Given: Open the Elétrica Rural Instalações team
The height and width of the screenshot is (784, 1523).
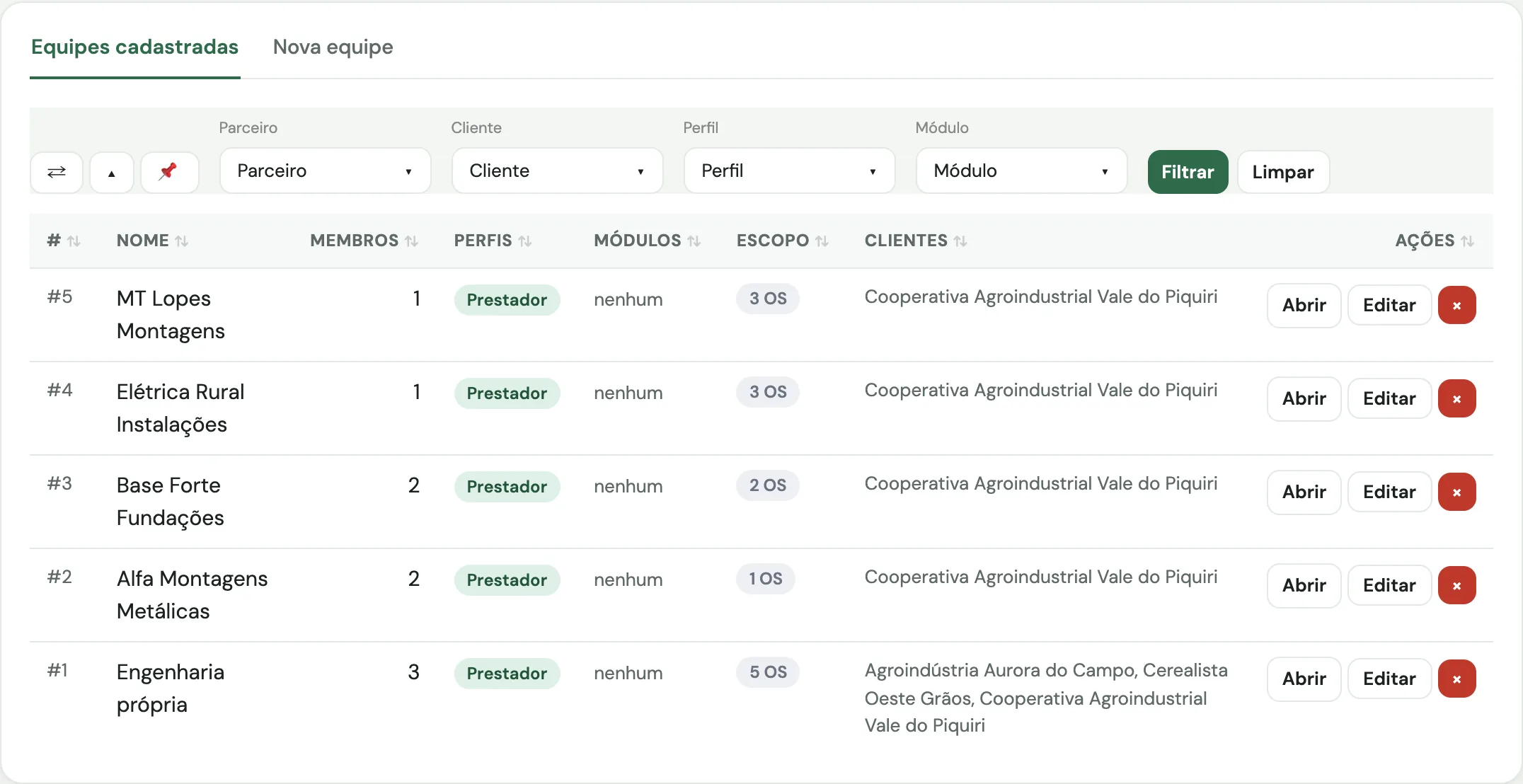Looking at the screenshot, I should click(x=1304, y=398).
